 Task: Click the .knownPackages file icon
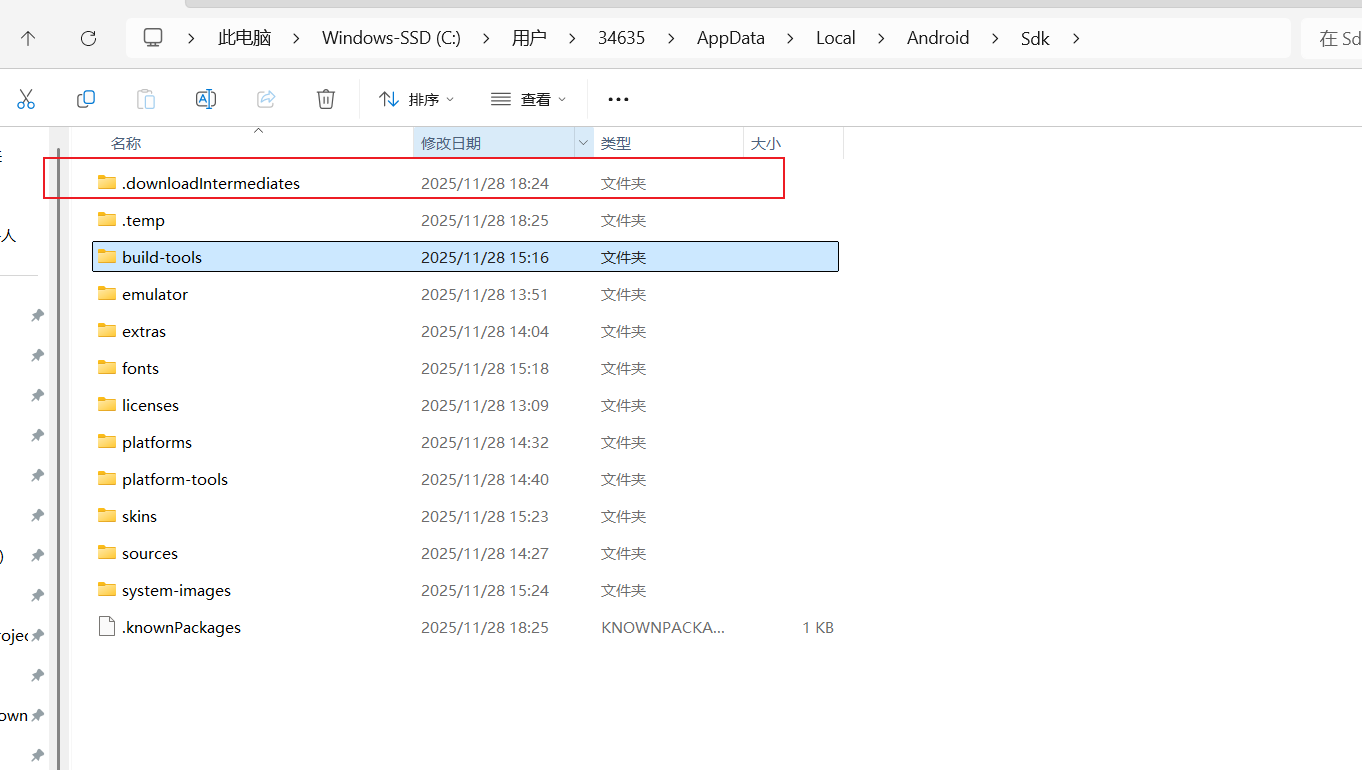click(106, 627)
